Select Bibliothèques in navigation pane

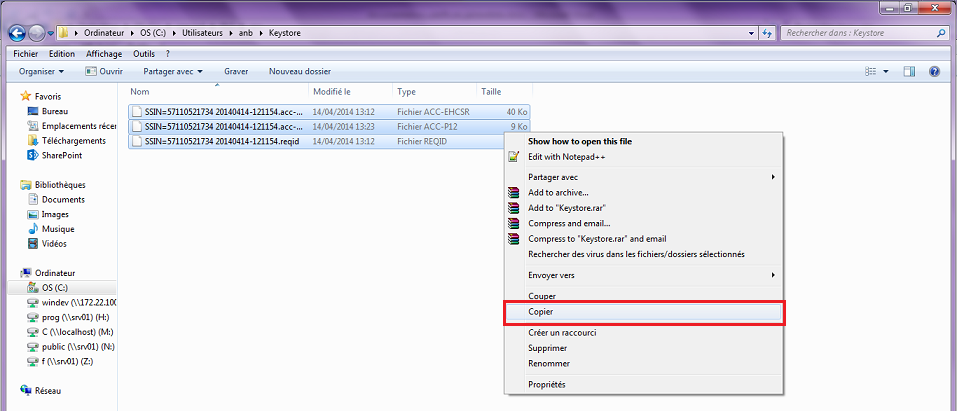[52, 185]
